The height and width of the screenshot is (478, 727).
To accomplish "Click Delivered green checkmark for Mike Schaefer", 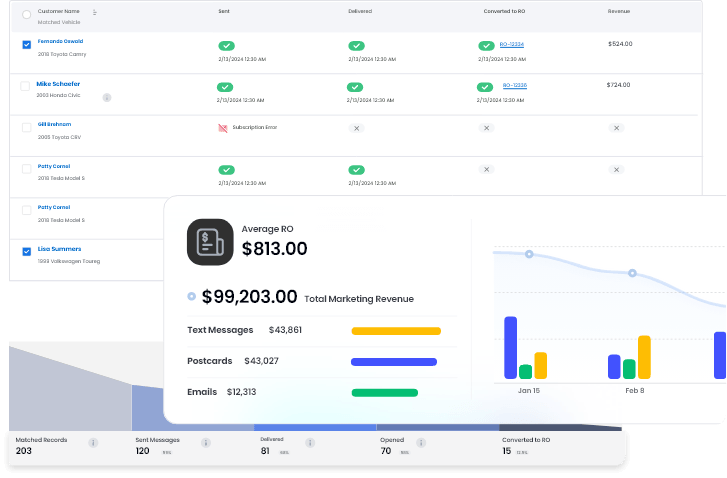I will 355,87.
